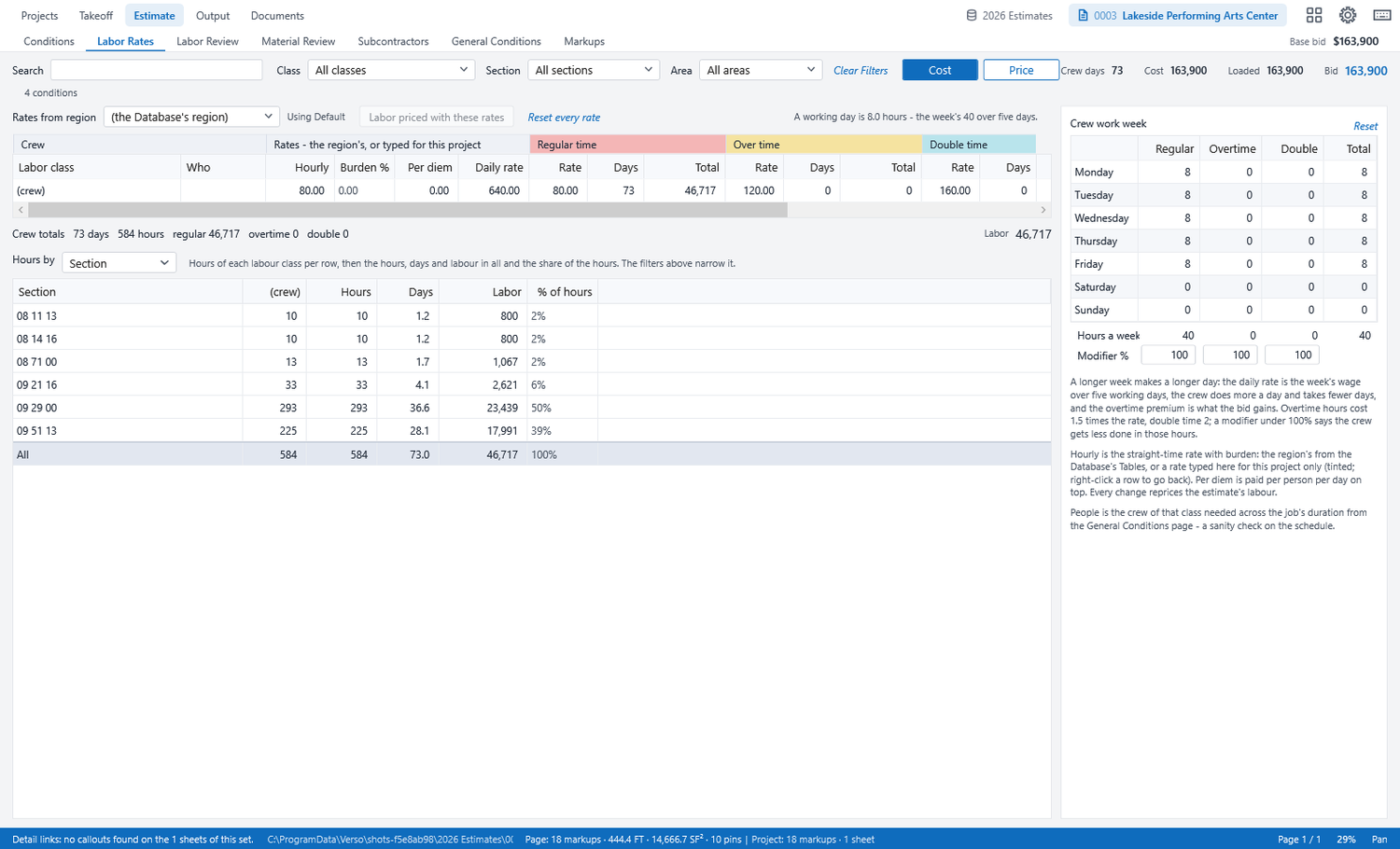1400x849 pixels.
Task: Open the Projects menu
Action: tap(39, 16)
